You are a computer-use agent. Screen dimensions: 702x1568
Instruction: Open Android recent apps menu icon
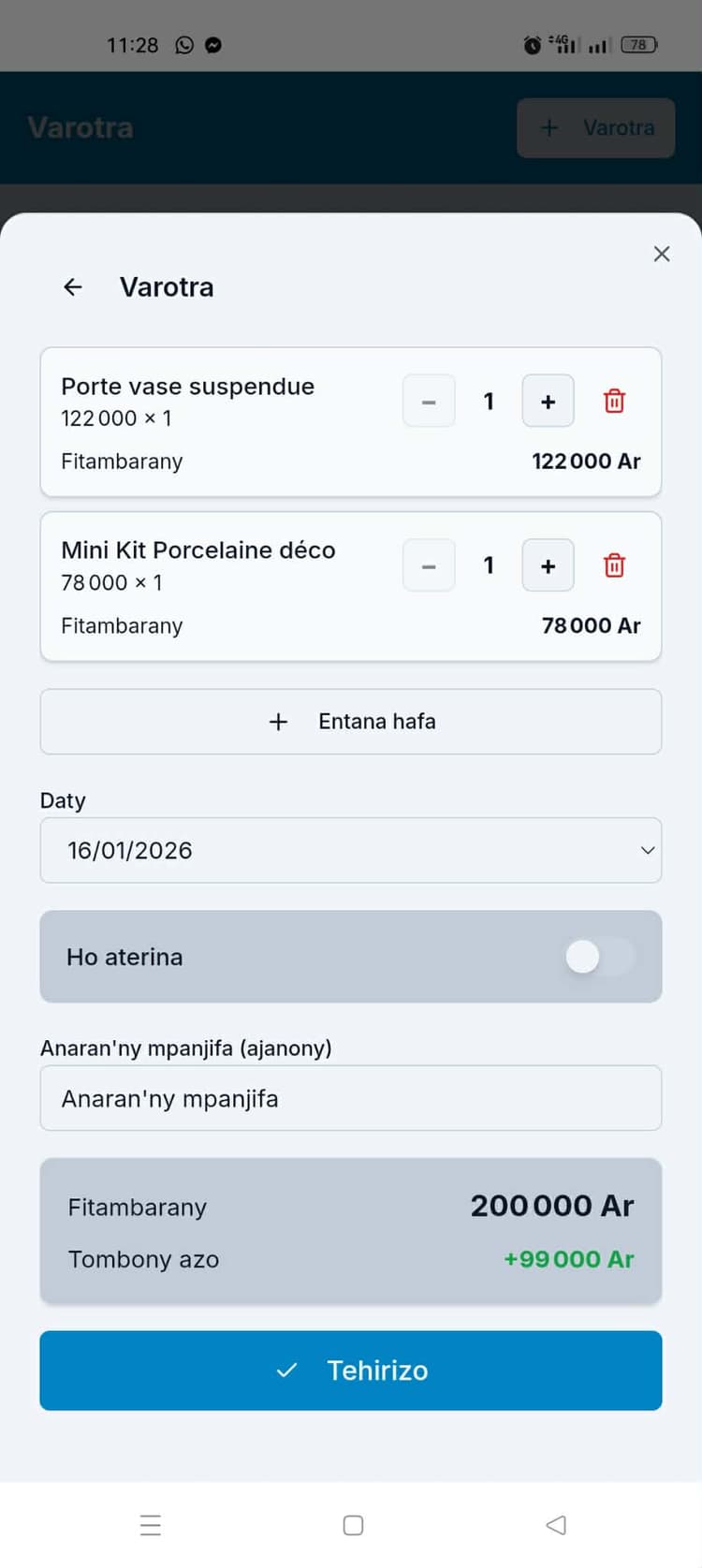tap(151, 1525)
